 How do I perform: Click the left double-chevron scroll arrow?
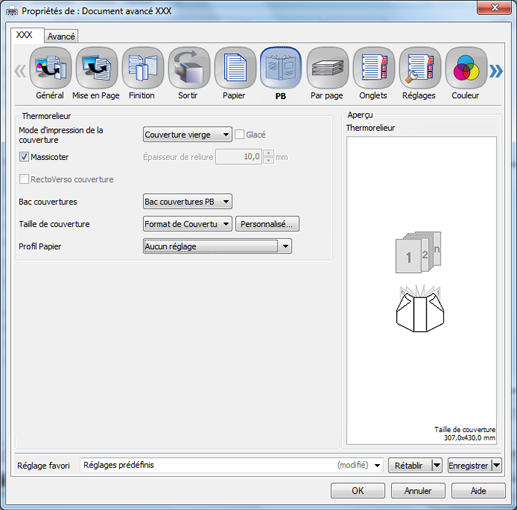pyautogui.click(x=20, y=71)
